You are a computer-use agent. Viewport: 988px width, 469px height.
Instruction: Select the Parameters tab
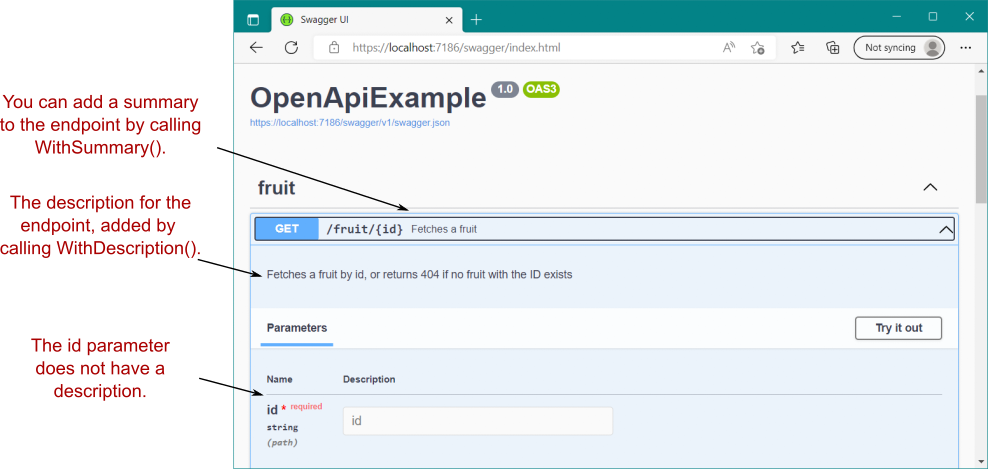coord(297,328)
